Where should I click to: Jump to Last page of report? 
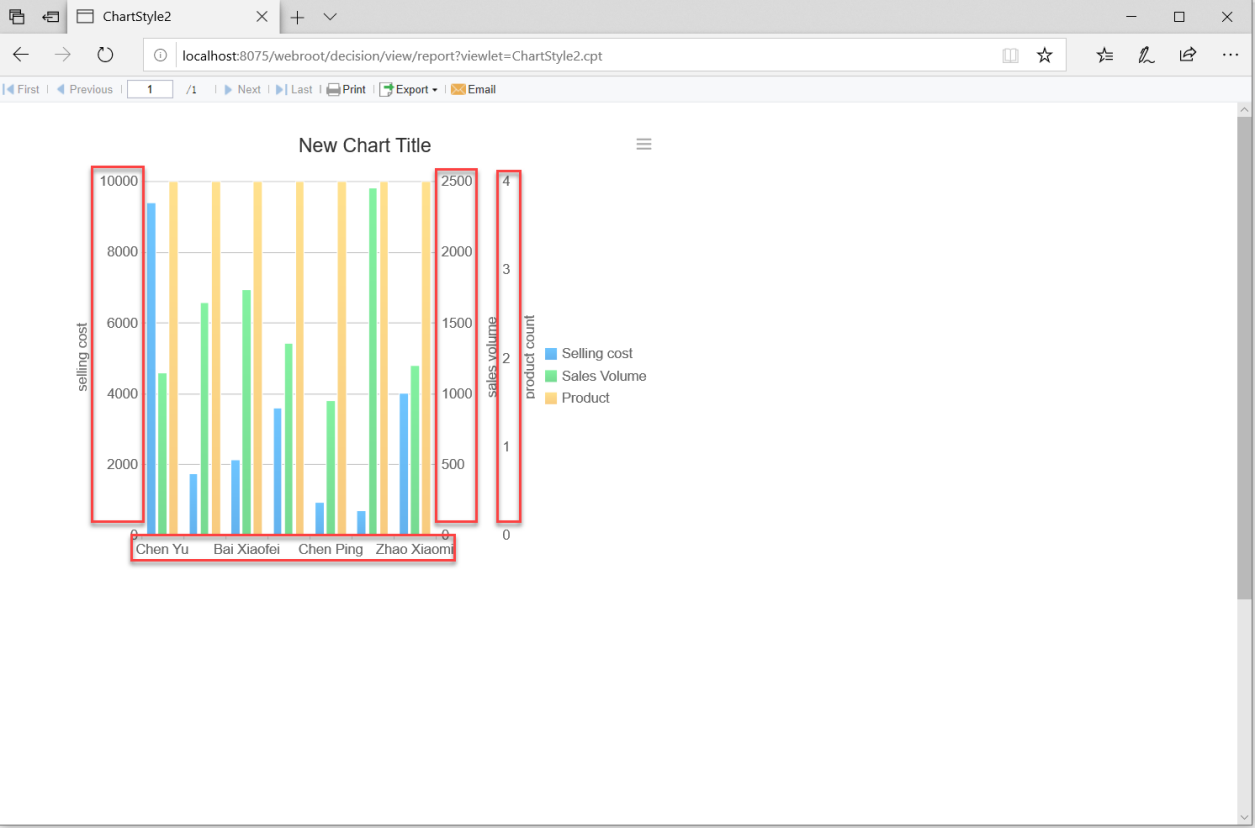[294, 89]
